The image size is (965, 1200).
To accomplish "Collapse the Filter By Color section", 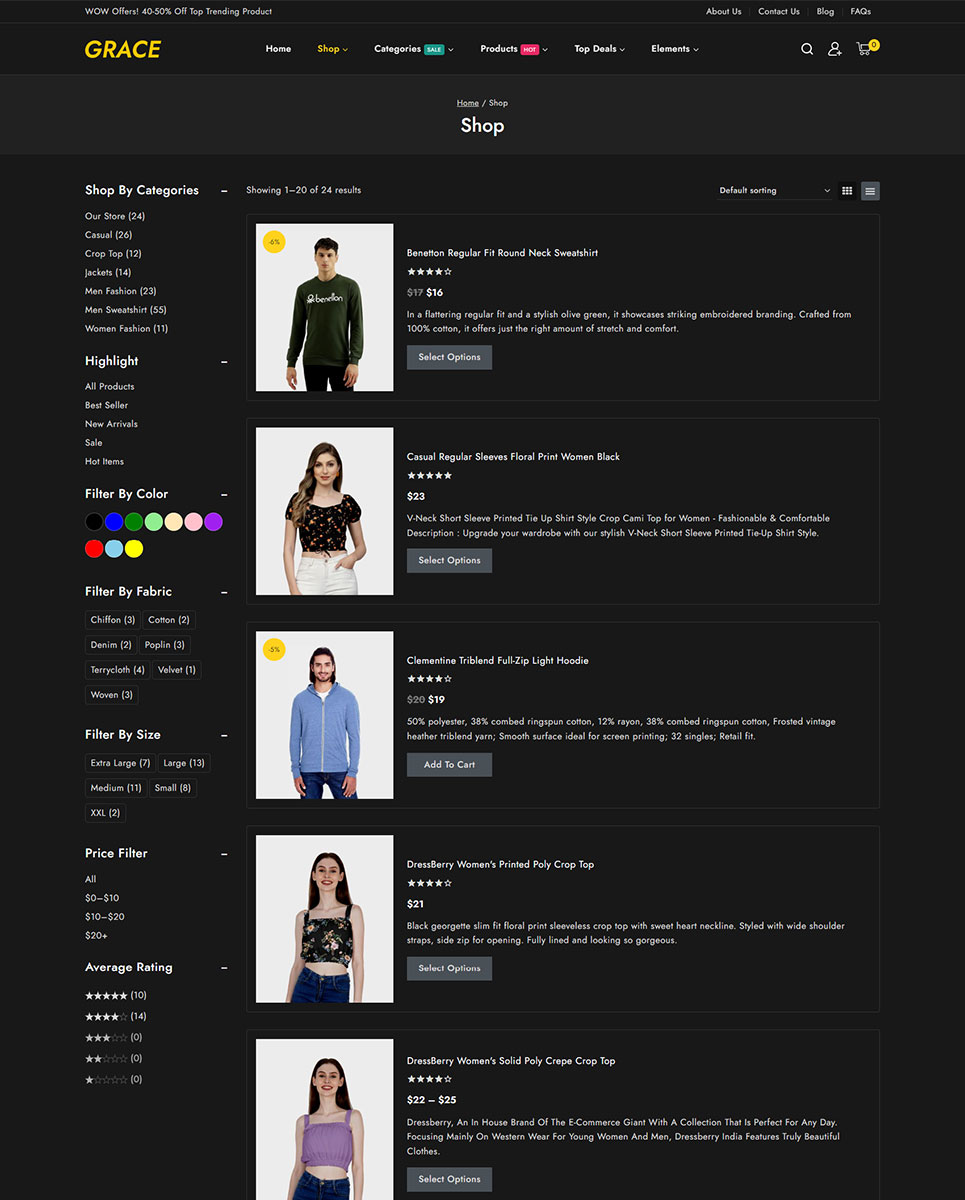I will click(x=224, y=495).
